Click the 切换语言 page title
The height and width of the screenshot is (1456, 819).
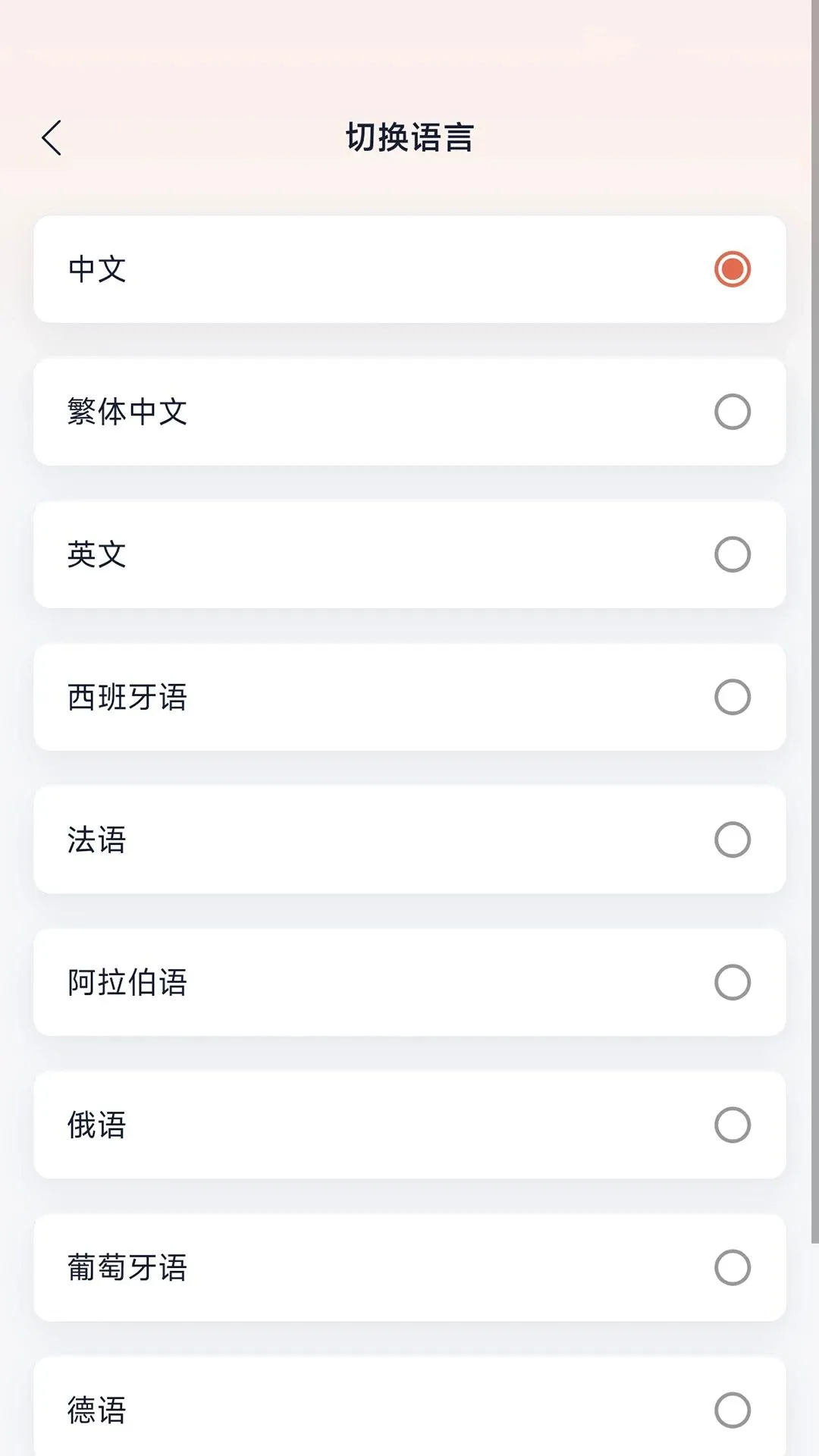(x=409, y=138)
